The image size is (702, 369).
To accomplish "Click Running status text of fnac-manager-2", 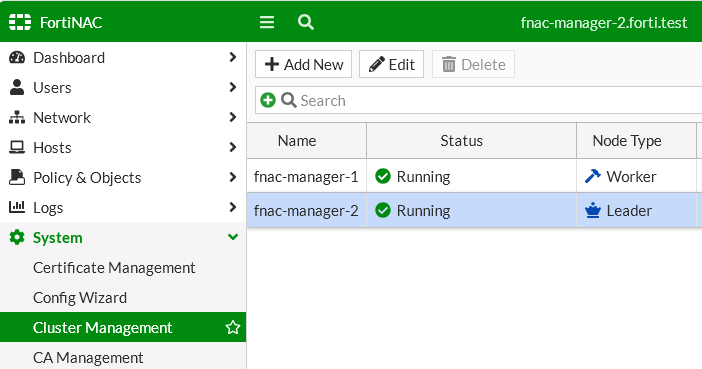I will click(x=424, y=210).
